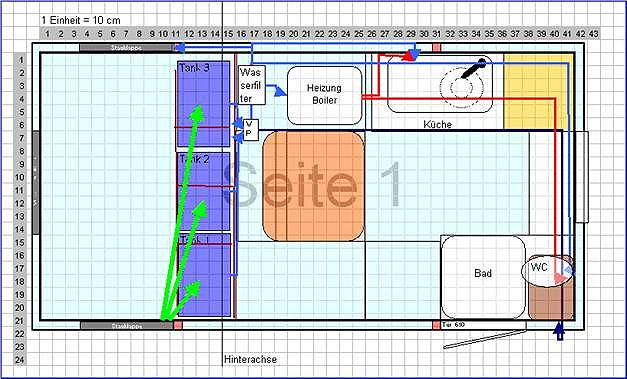Viewport: 627px width, 379px height.
Task: Click the blue arrowhead pointing at Heizung Boiler
Action: click(281, 92)
